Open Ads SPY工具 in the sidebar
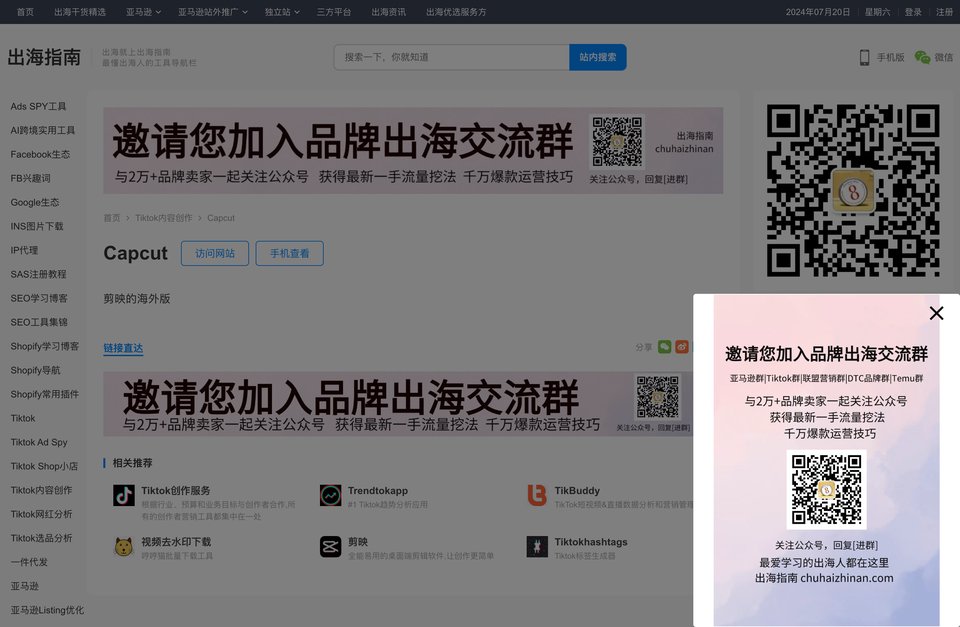Image resolution: width=960 pixels, height=627 pixels. pos(38,107)
